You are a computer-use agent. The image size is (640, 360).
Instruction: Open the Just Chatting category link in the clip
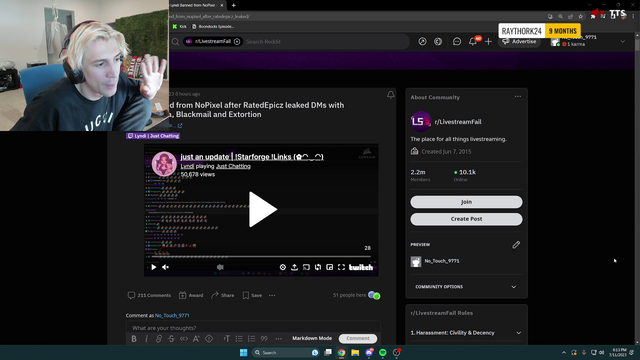click(233, 166)
